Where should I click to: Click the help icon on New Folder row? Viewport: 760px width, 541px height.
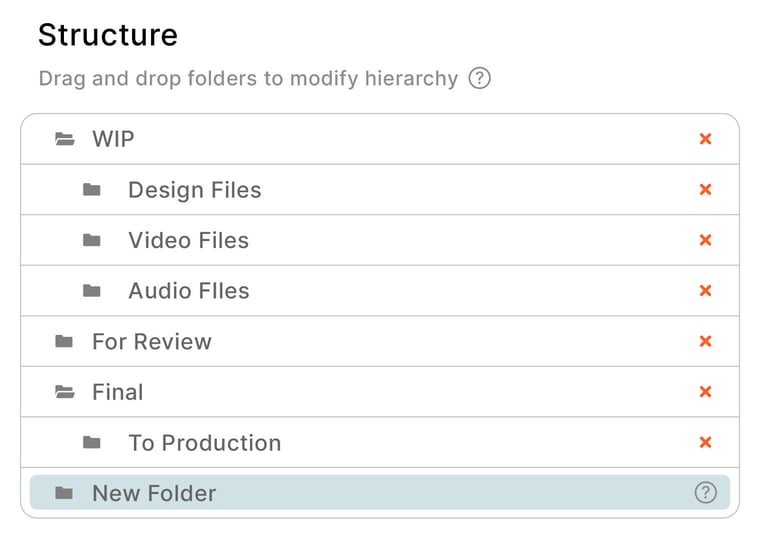click(x=705, y=493)
